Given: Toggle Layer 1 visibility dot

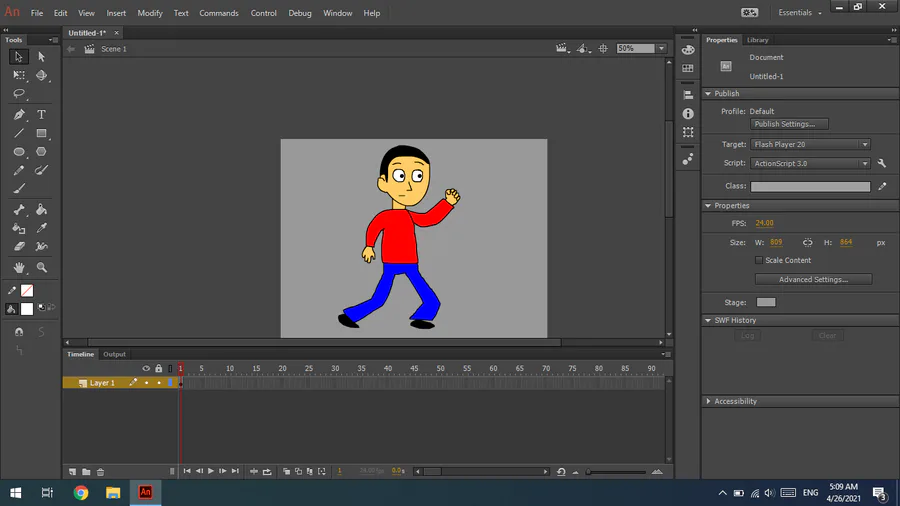Looking at the screenshot, I should (x=146, y=383).
